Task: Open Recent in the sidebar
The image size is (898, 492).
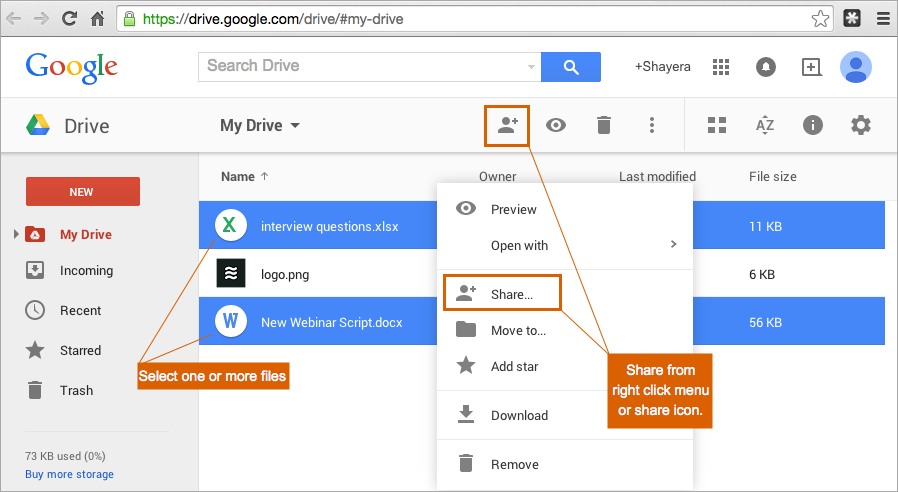Action: [81, 310]
